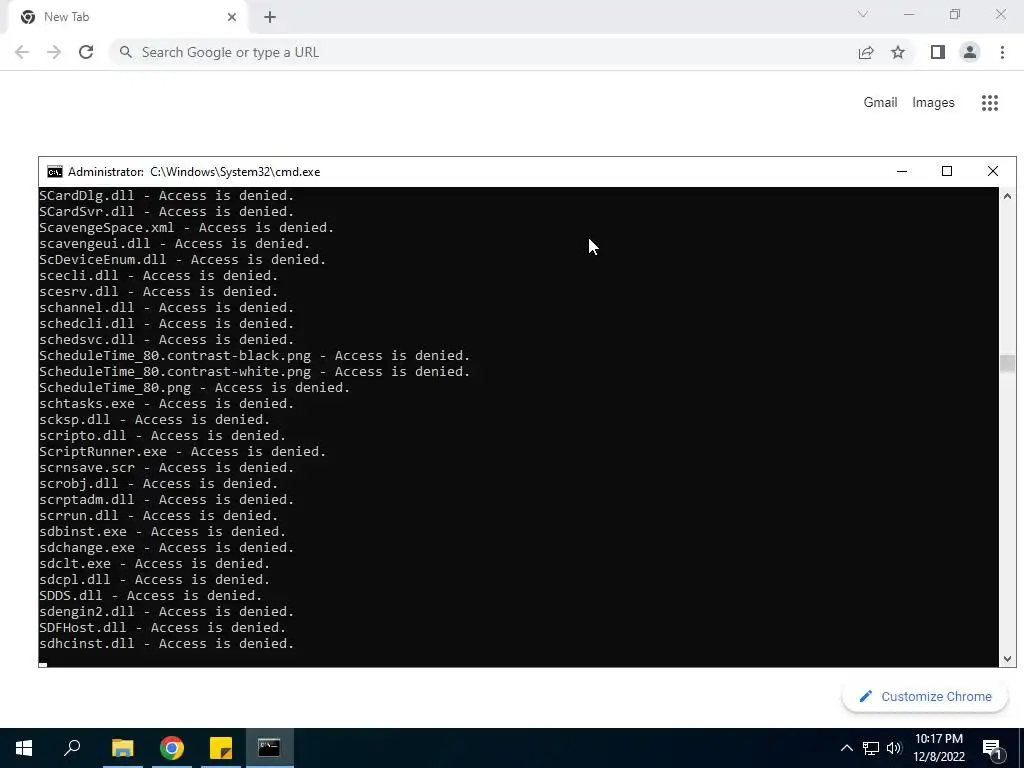Screen dimensions: 1024x768
Task: Click the sdhcinst.dll output line
Action: 167,644
